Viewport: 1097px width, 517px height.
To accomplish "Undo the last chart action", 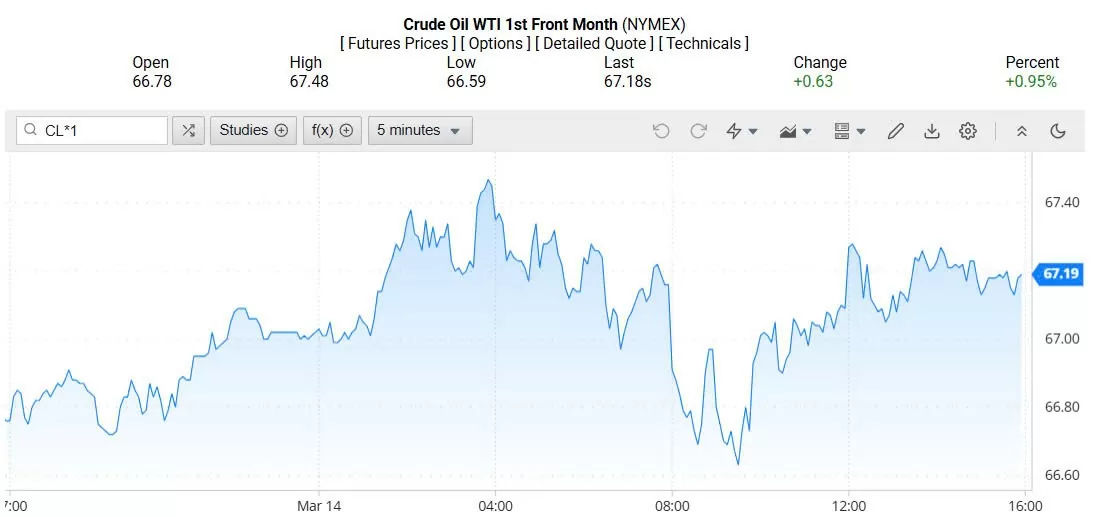I will coord(661,131).
